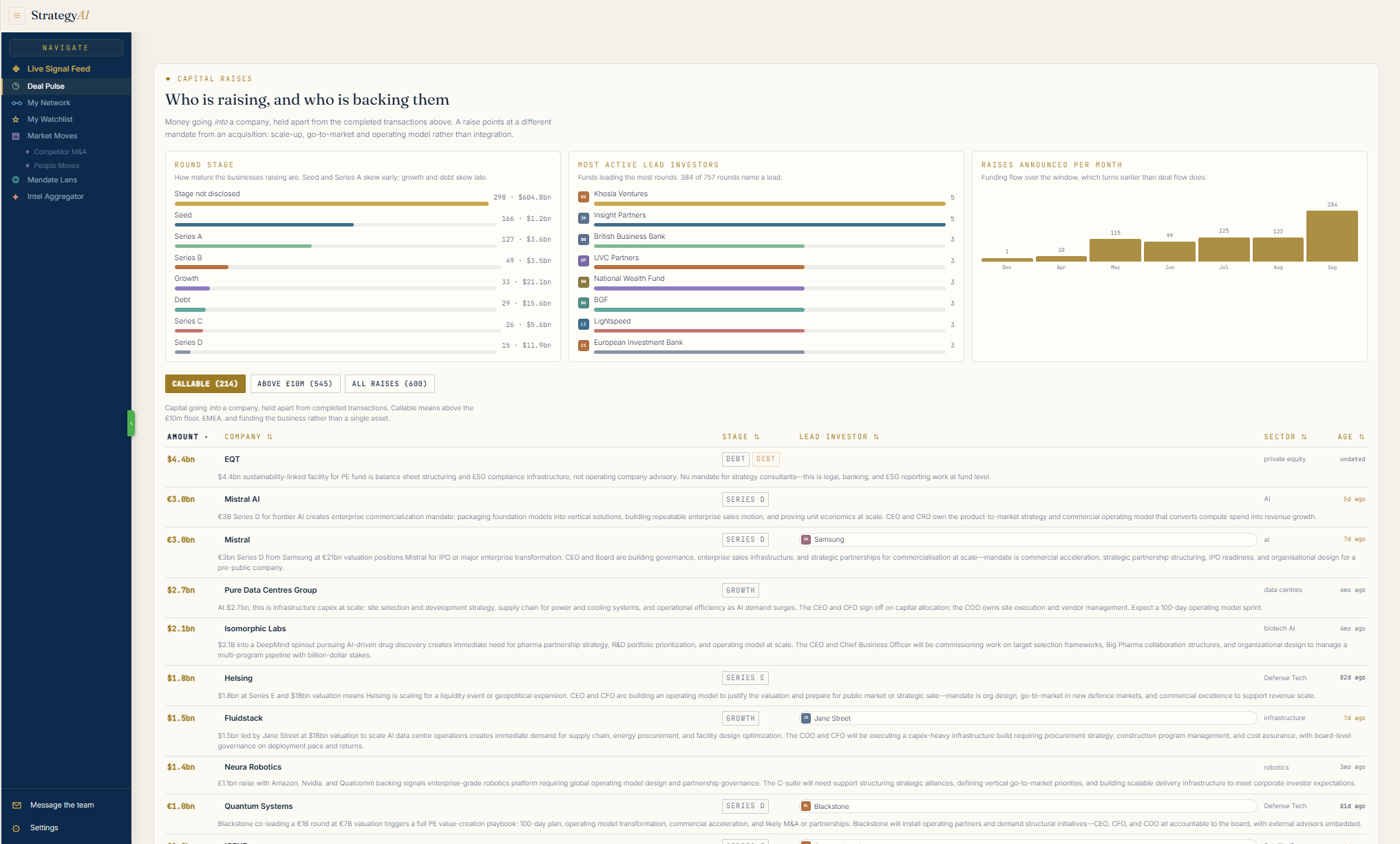
Task: Go to My Network in the sidebar
Action: pyautogui.click(x=66, y=103)
